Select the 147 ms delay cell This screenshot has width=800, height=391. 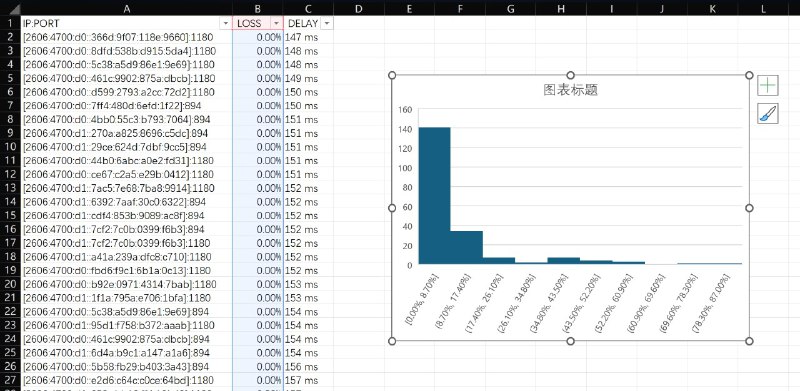point(308,37)
